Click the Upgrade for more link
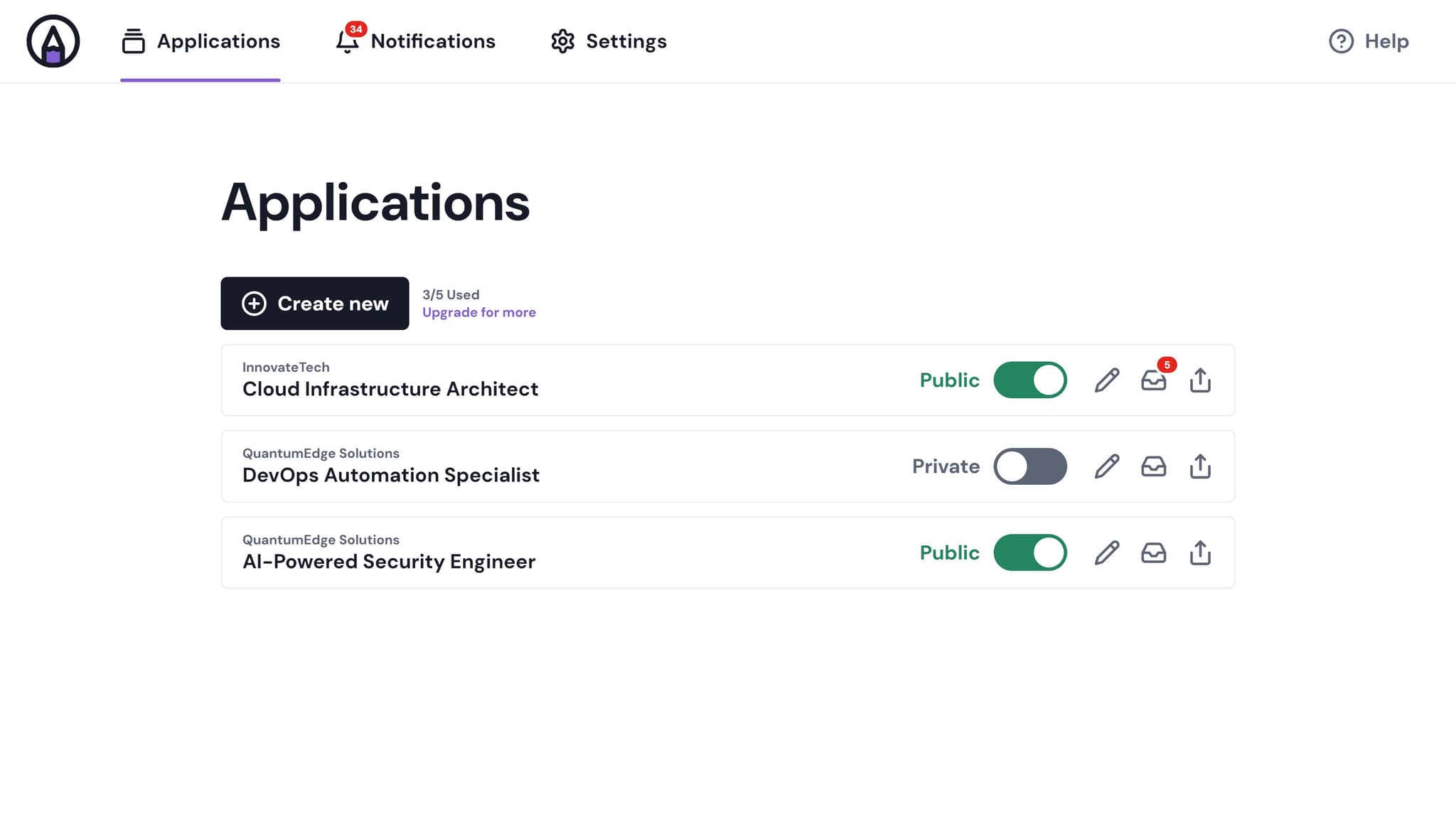Screen dimensions: 1456x819 click(479, 313)
